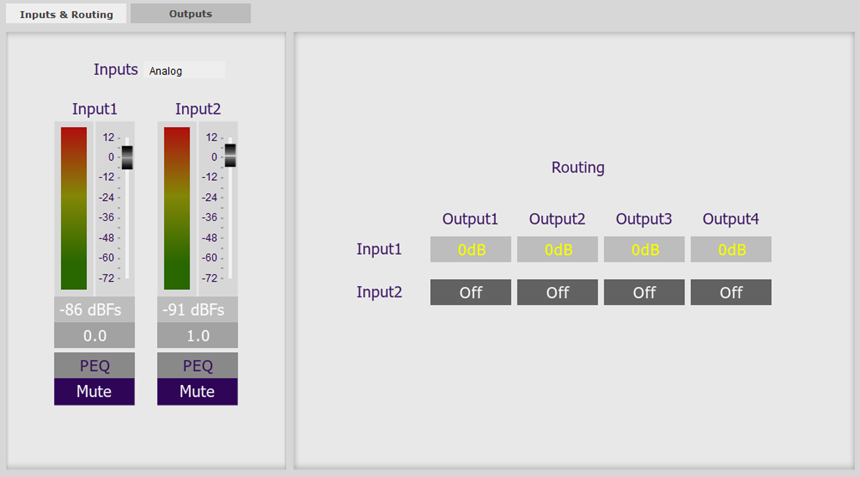
Task: Mute Input1
Action: [x=94, y=391]
